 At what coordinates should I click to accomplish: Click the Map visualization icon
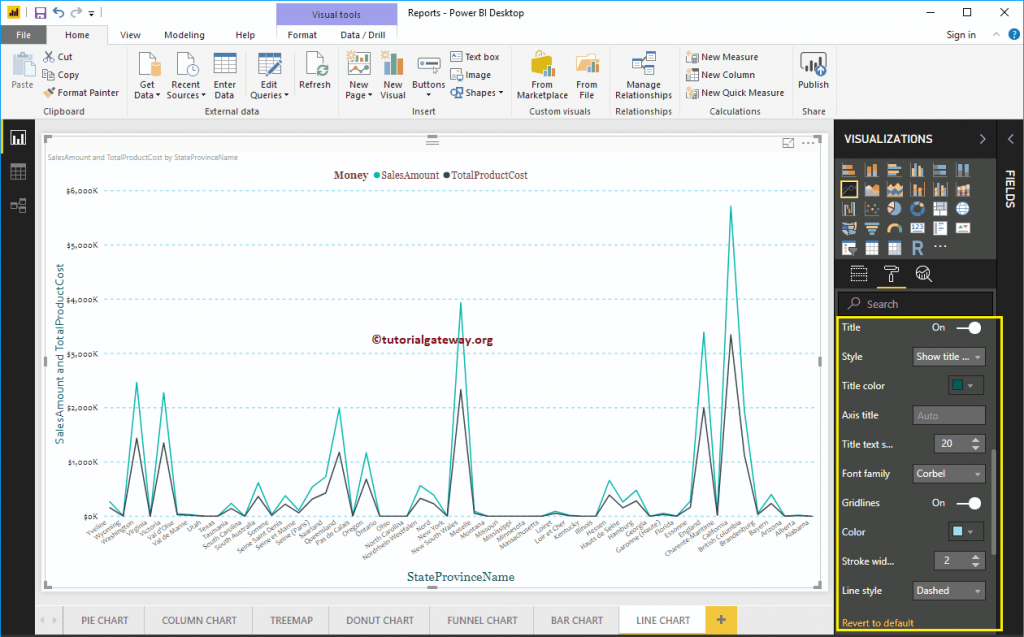pyautogui.click(x=963, y=208)
